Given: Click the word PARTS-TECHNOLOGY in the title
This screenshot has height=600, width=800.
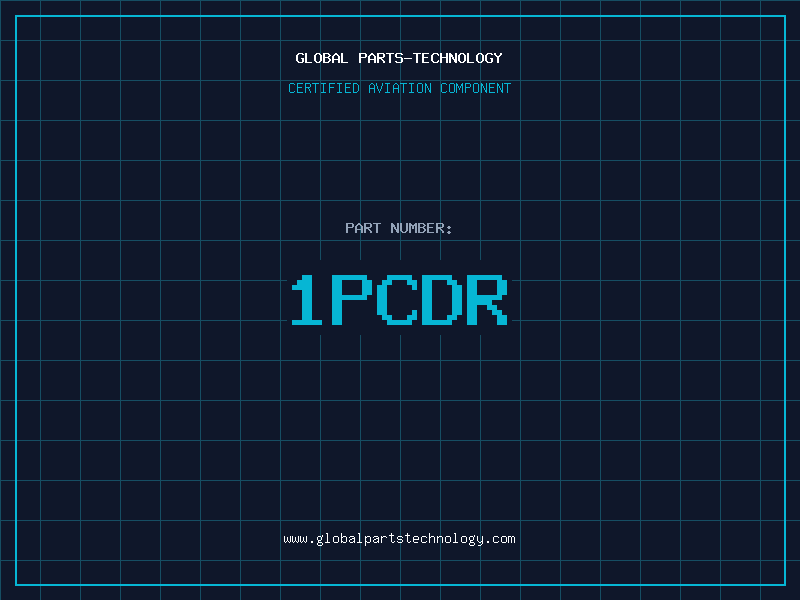Looking at the screenshot, I should pos(431,58).
